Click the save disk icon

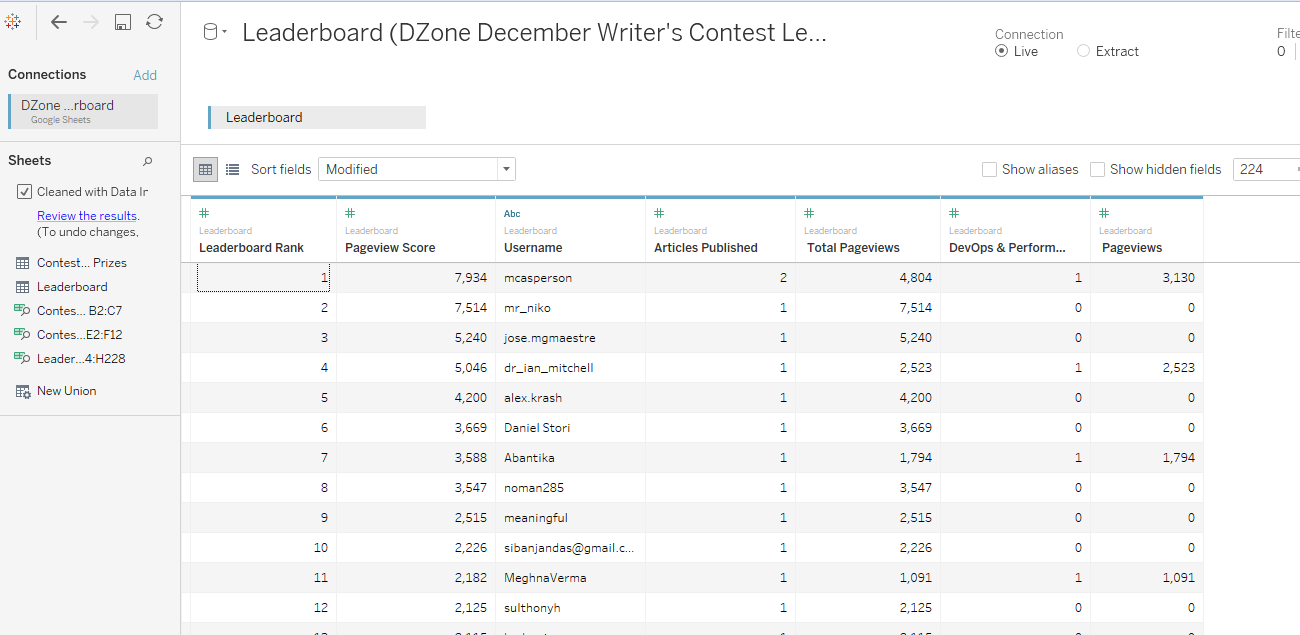[123, 22]
